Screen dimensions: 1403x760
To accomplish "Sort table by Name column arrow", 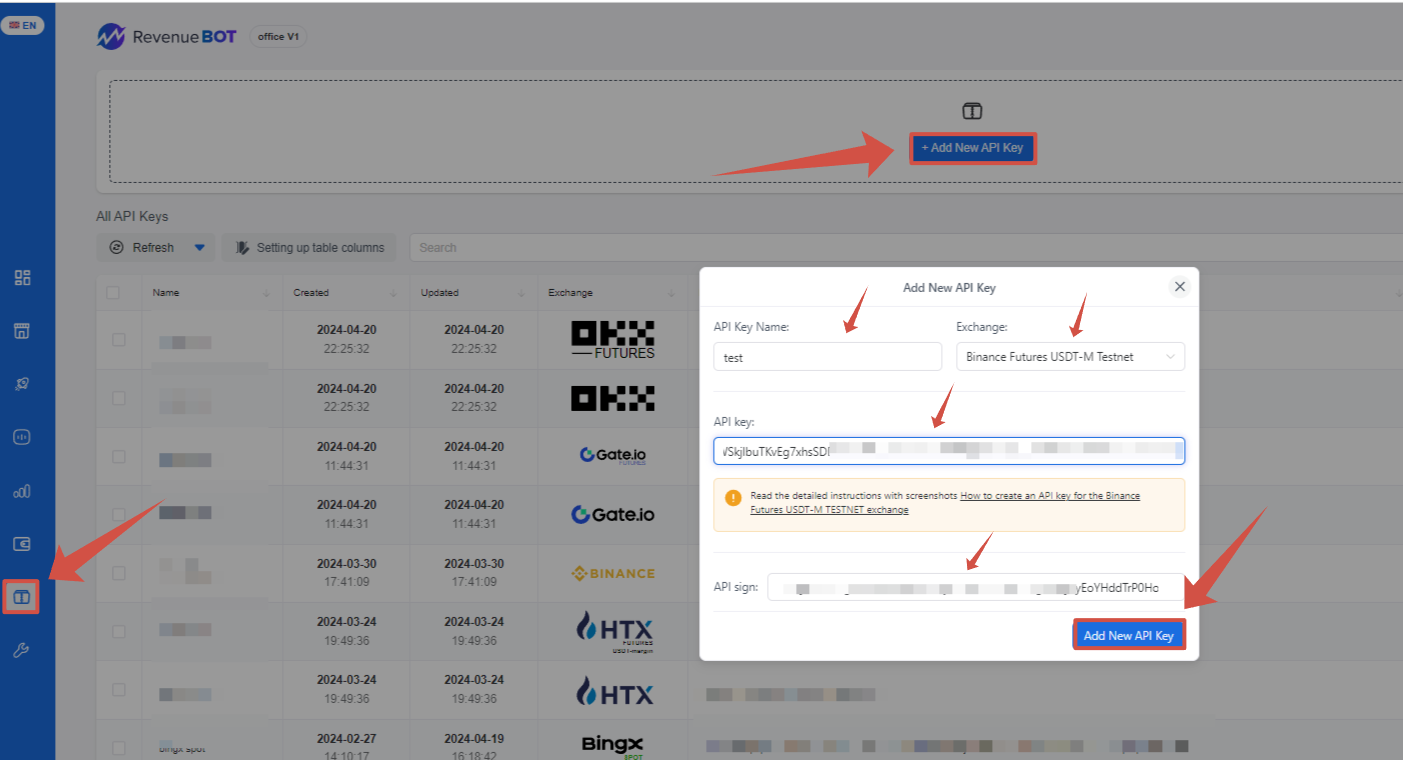I will click(266, 293).
